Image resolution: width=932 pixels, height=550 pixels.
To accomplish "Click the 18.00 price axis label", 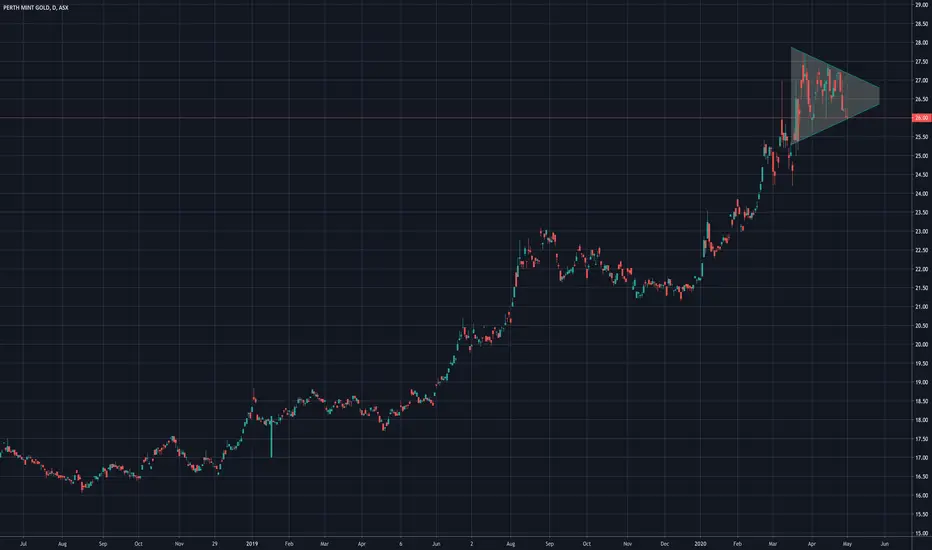I will 921,420.
